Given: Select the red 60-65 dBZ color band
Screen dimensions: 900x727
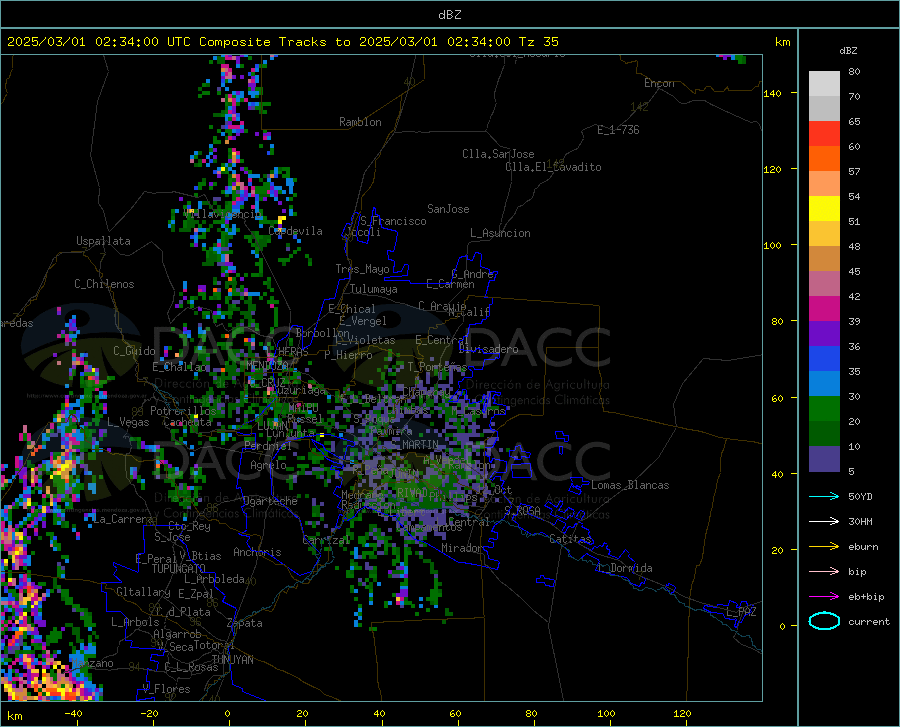Looking at the screenshot, I should (824, 134).
